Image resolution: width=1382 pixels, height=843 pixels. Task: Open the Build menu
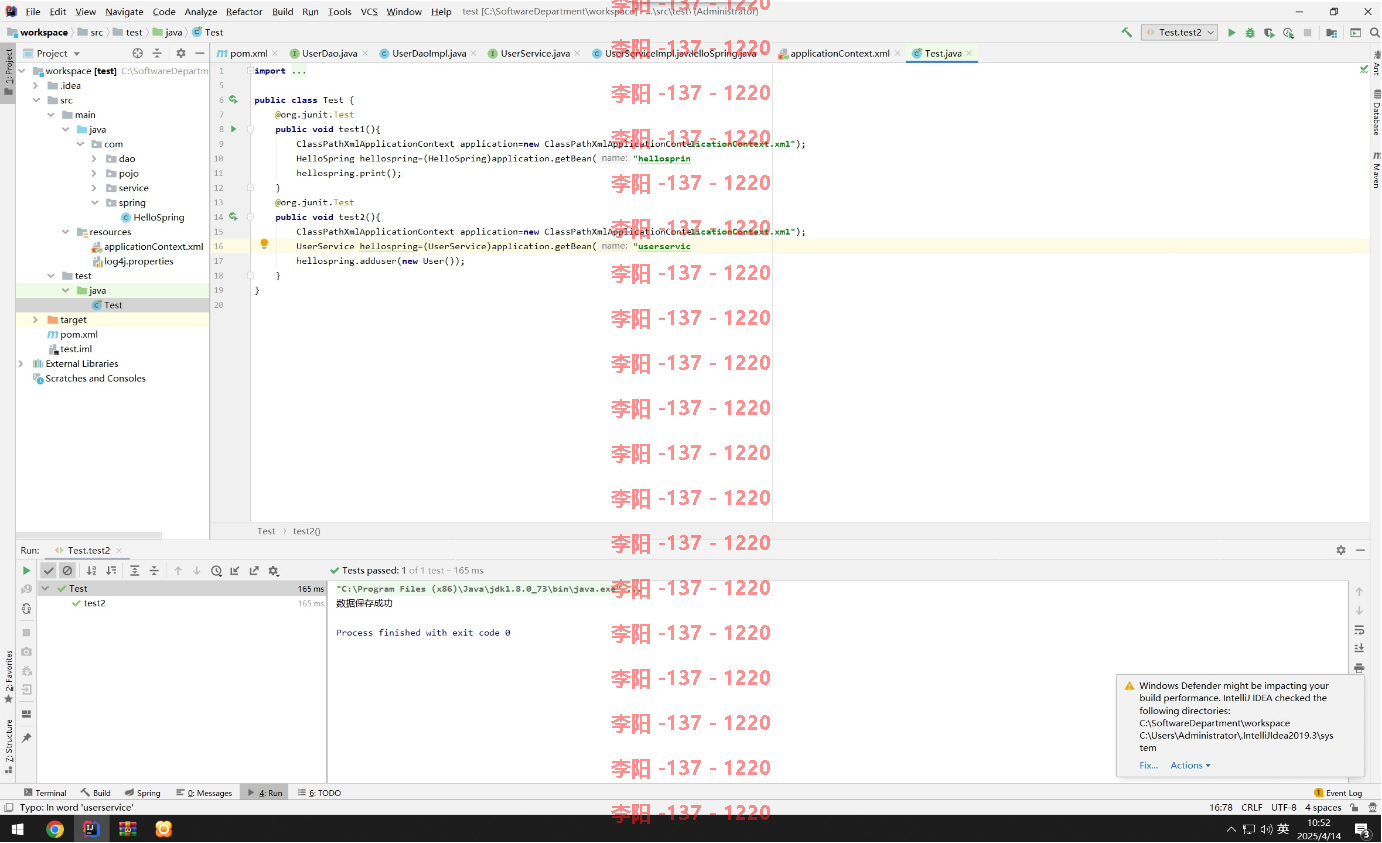click(282, 12)
